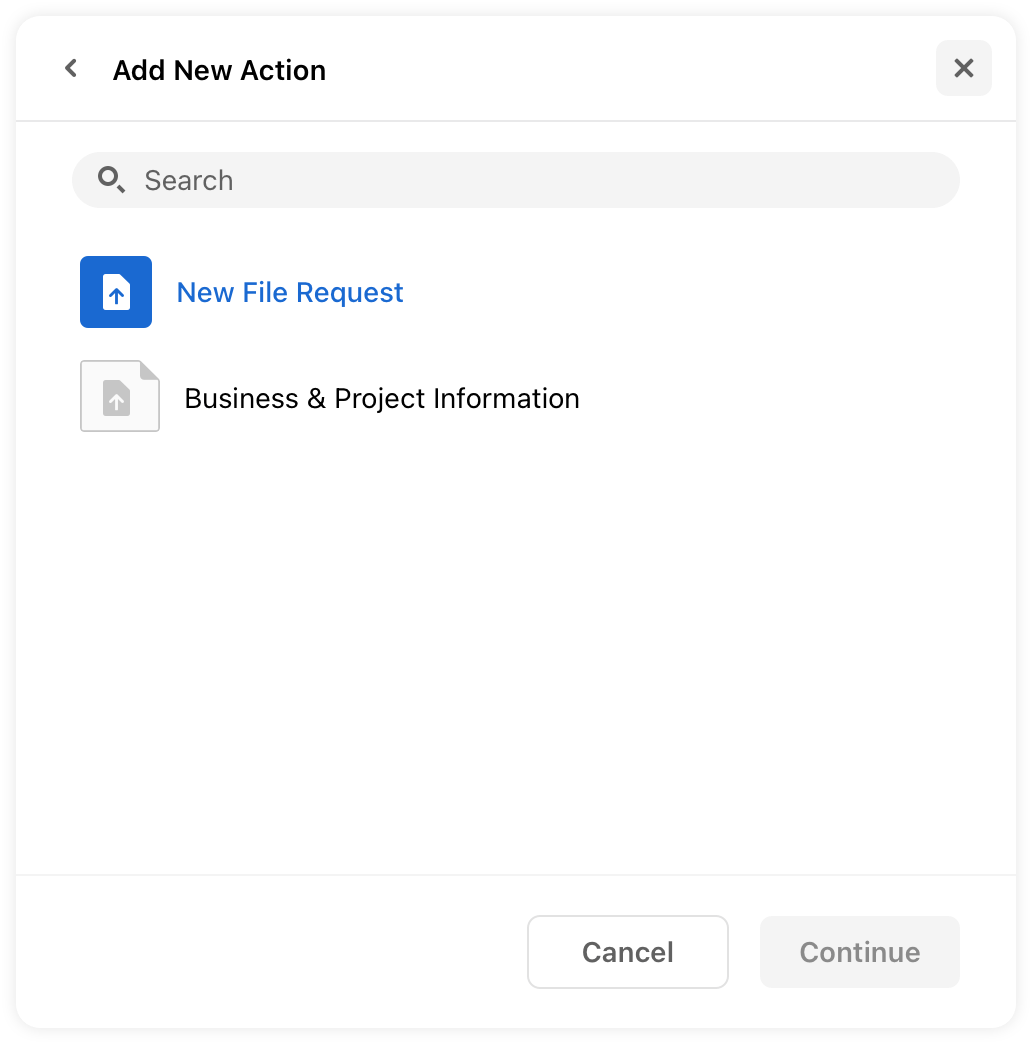The height and width of the screenshot is (1044, 1032).
Task: Navigate back using the left chevron
Action: click(x=70, y=68)
